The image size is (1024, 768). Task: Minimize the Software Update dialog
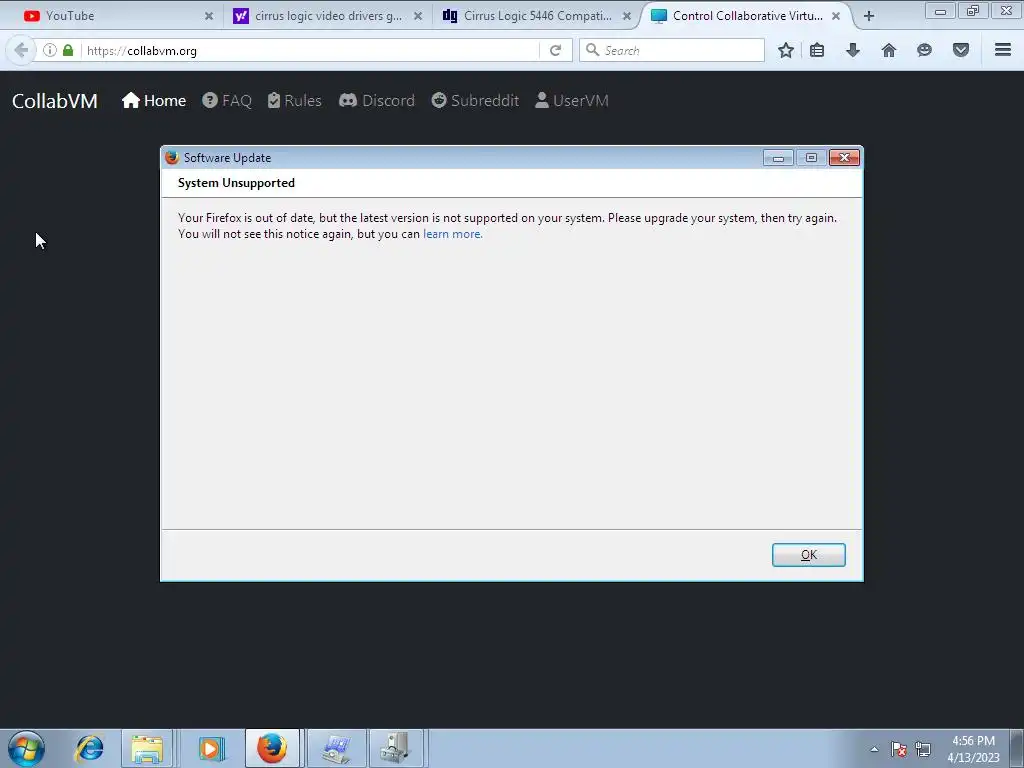(778, 158)
